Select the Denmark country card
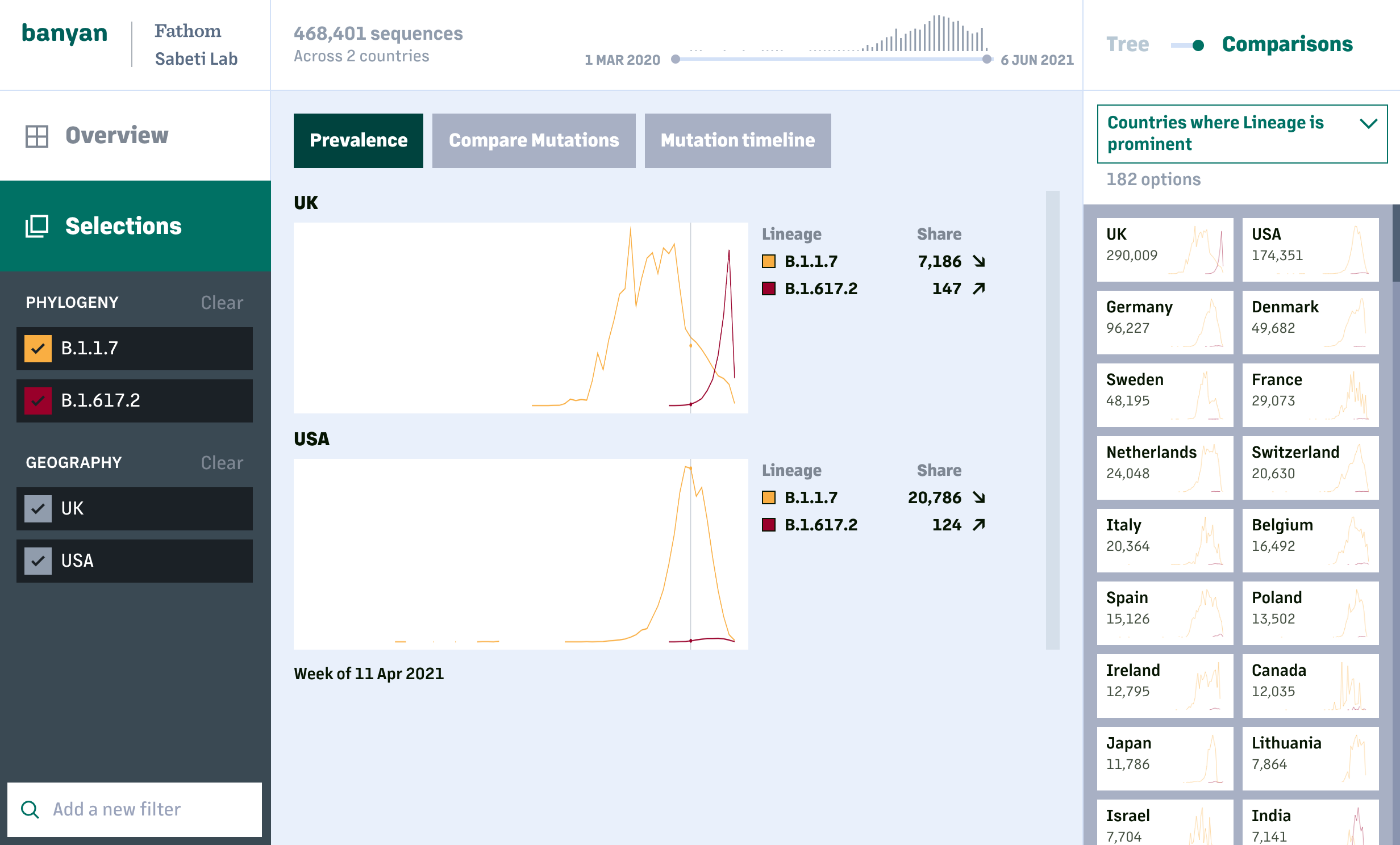The image size is (1400, 845). pos(1311,322)
